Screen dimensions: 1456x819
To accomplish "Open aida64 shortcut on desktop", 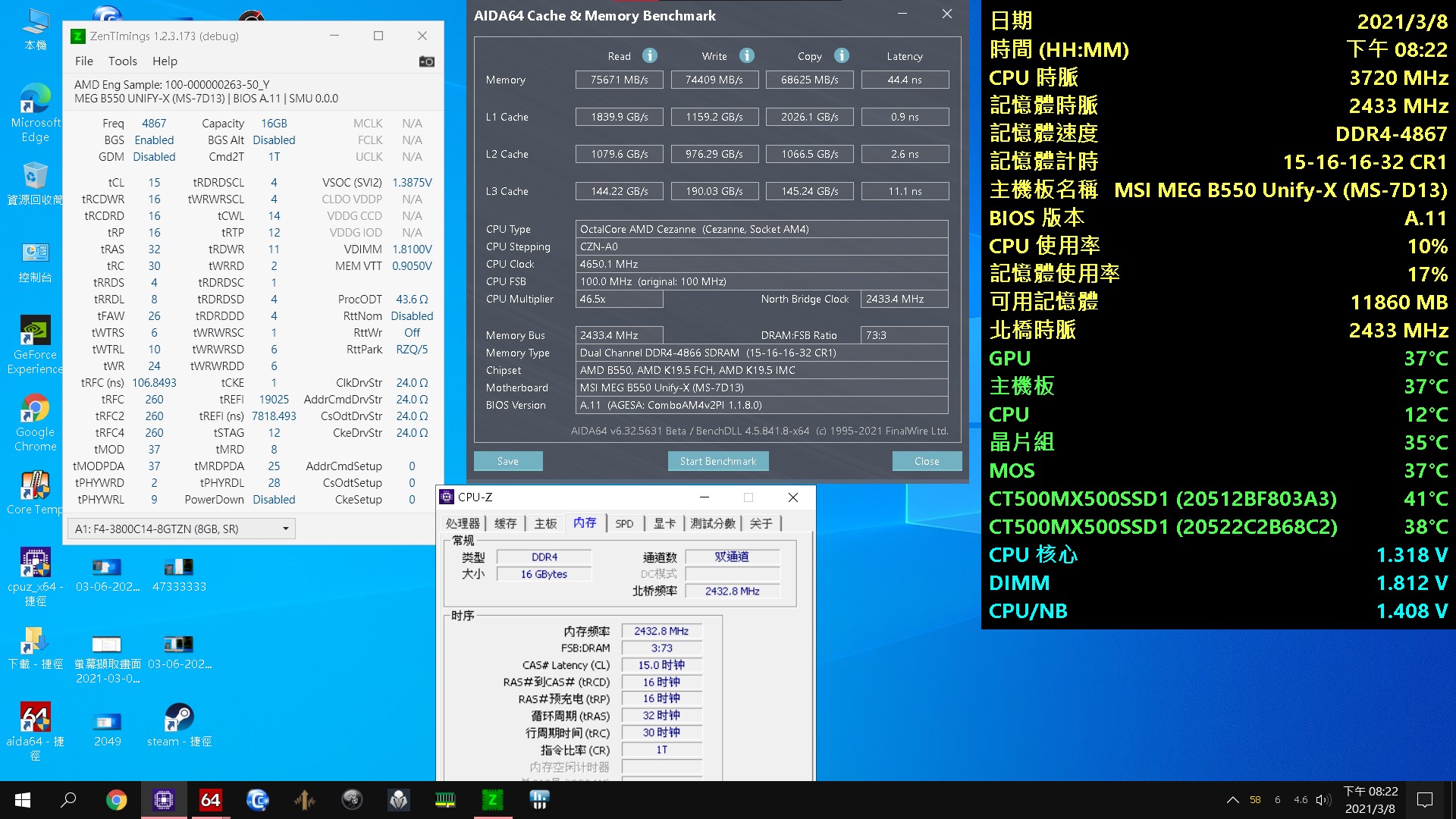I will [35, 732].
